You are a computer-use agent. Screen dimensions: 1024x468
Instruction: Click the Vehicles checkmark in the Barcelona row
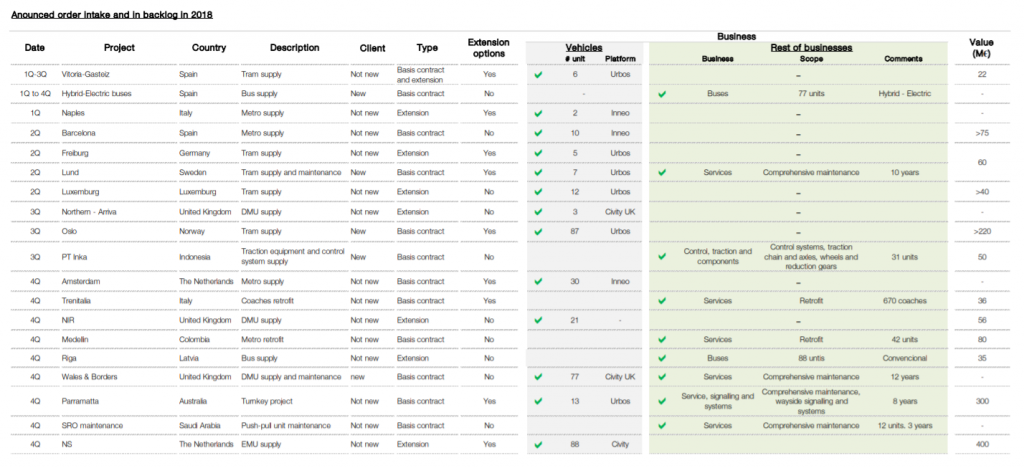tap(538, 133)
